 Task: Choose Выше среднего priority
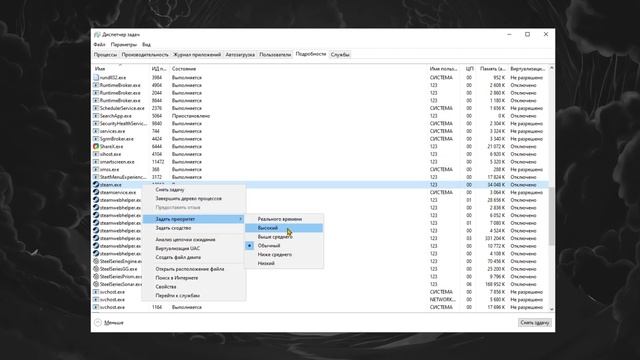[284, 237]
